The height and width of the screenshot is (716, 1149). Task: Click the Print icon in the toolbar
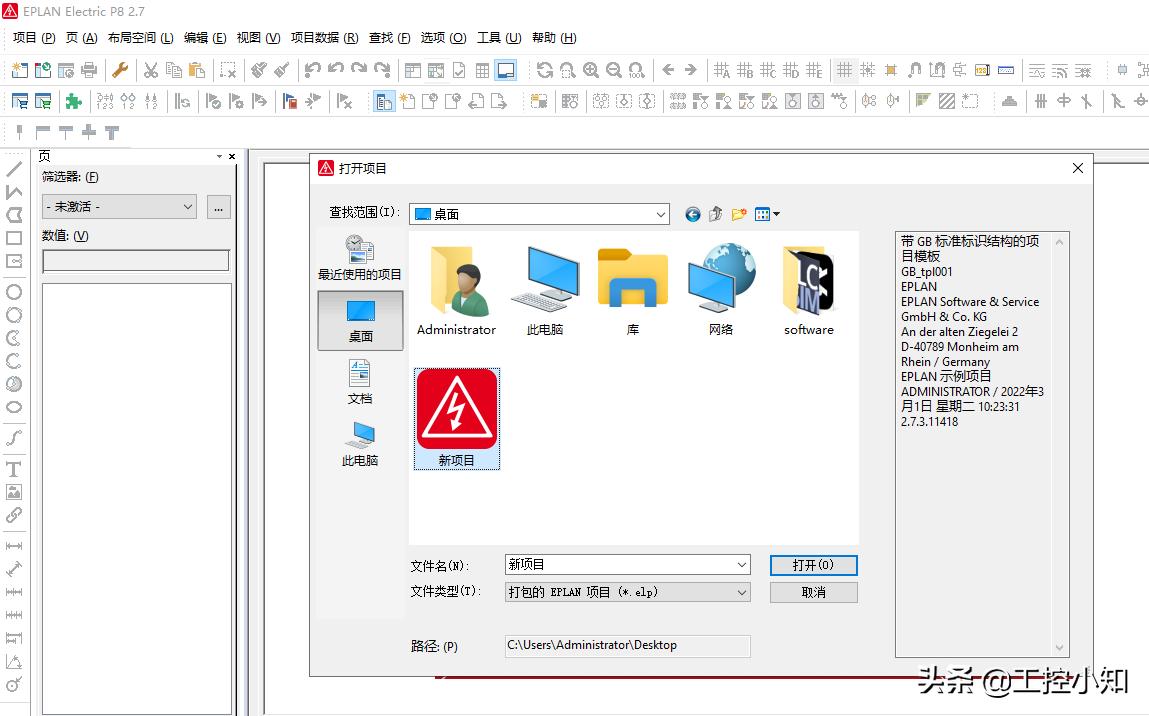pyautogui.click(x=89, y=70)
